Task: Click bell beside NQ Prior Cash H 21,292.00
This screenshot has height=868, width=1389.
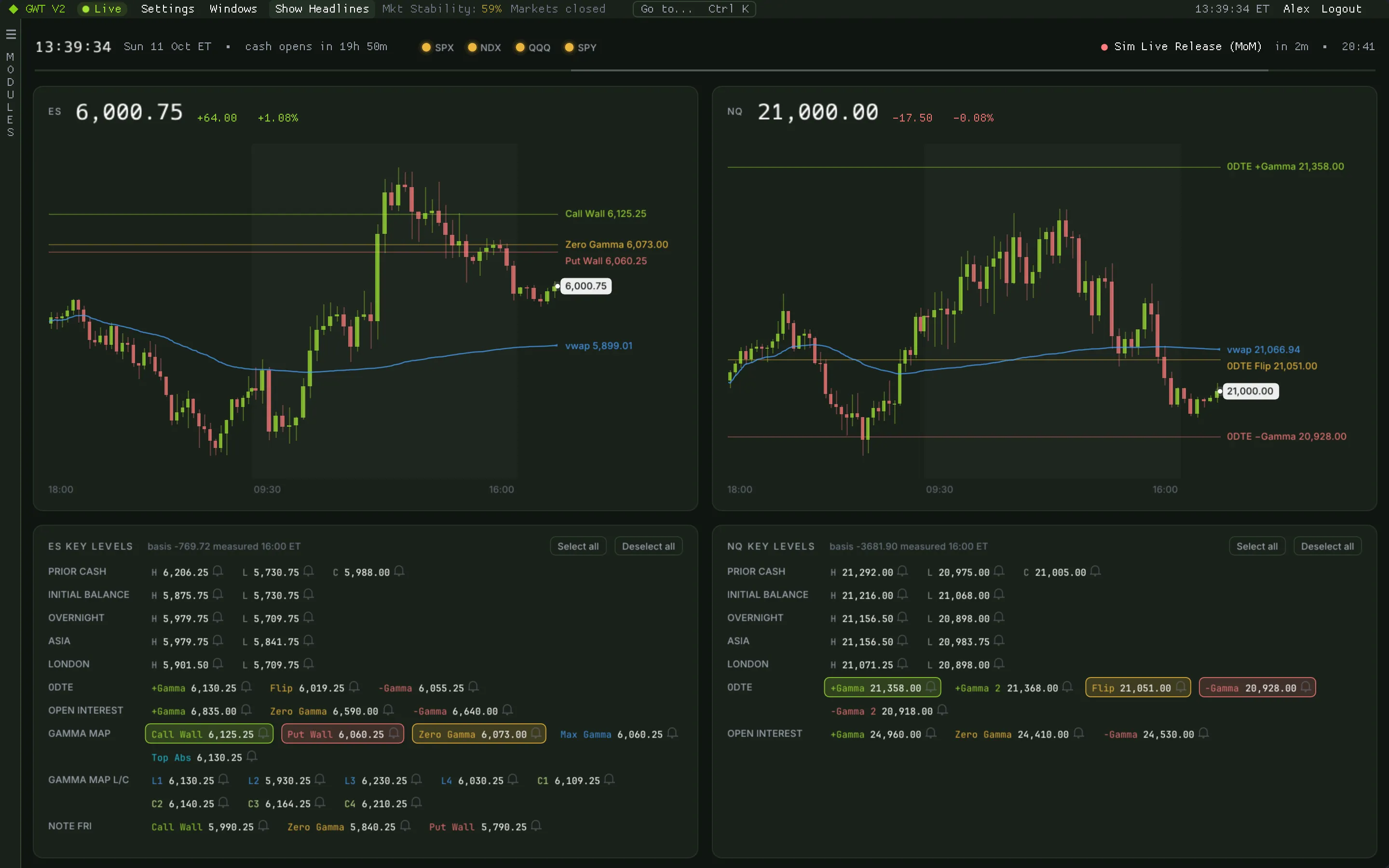Action: click(903, 571)
